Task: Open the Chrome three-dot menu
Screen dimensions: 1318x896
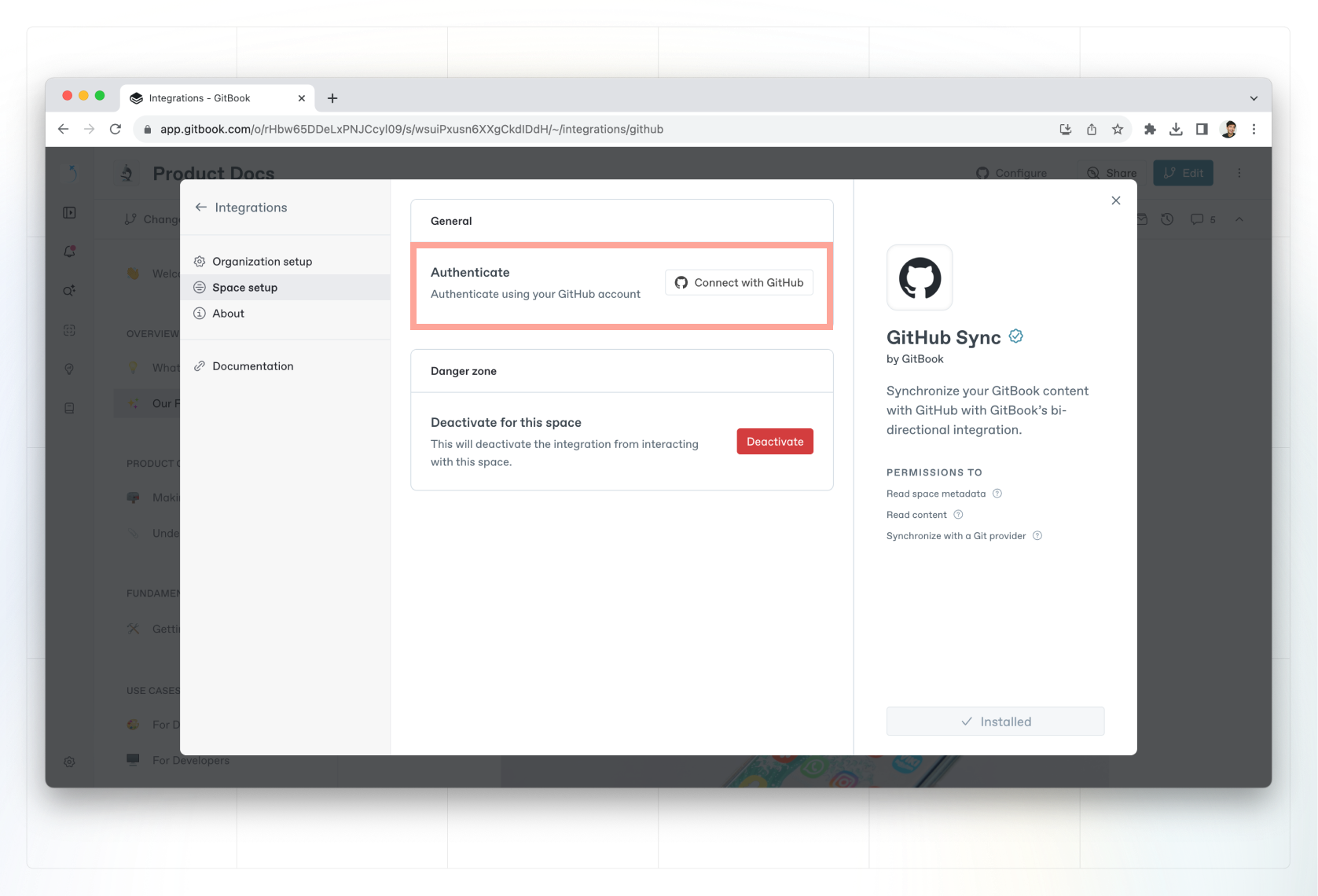Action: 1254,130
